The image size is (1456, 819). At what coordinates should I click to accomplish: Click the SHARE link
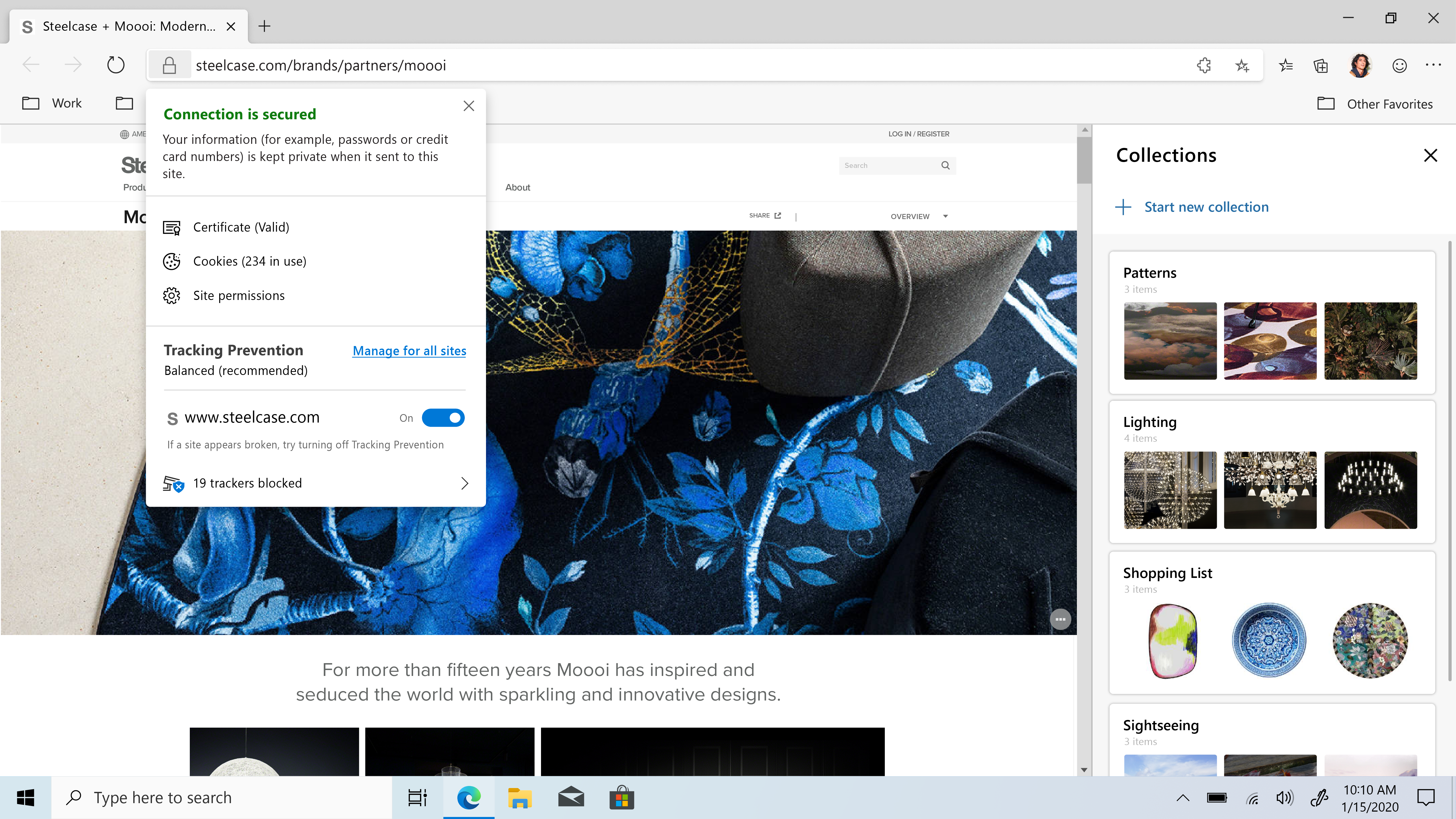point(765,215)
